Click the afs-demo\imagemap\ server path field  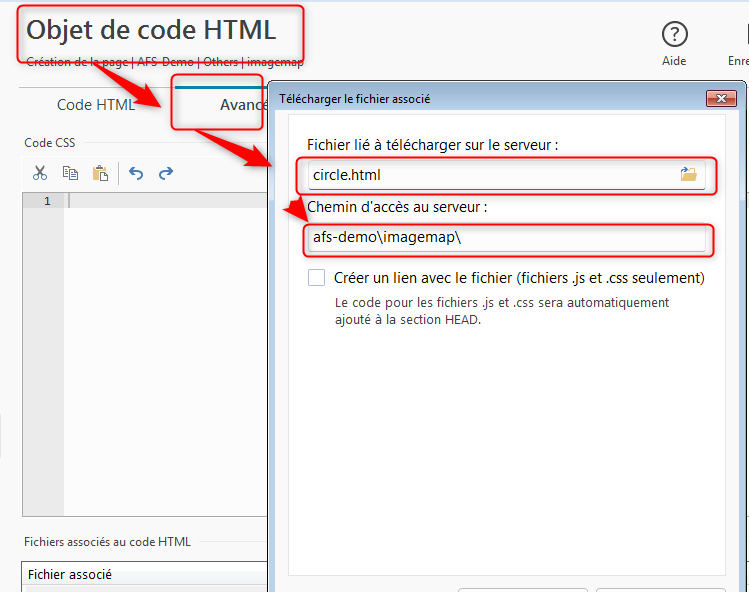(505, 239)
